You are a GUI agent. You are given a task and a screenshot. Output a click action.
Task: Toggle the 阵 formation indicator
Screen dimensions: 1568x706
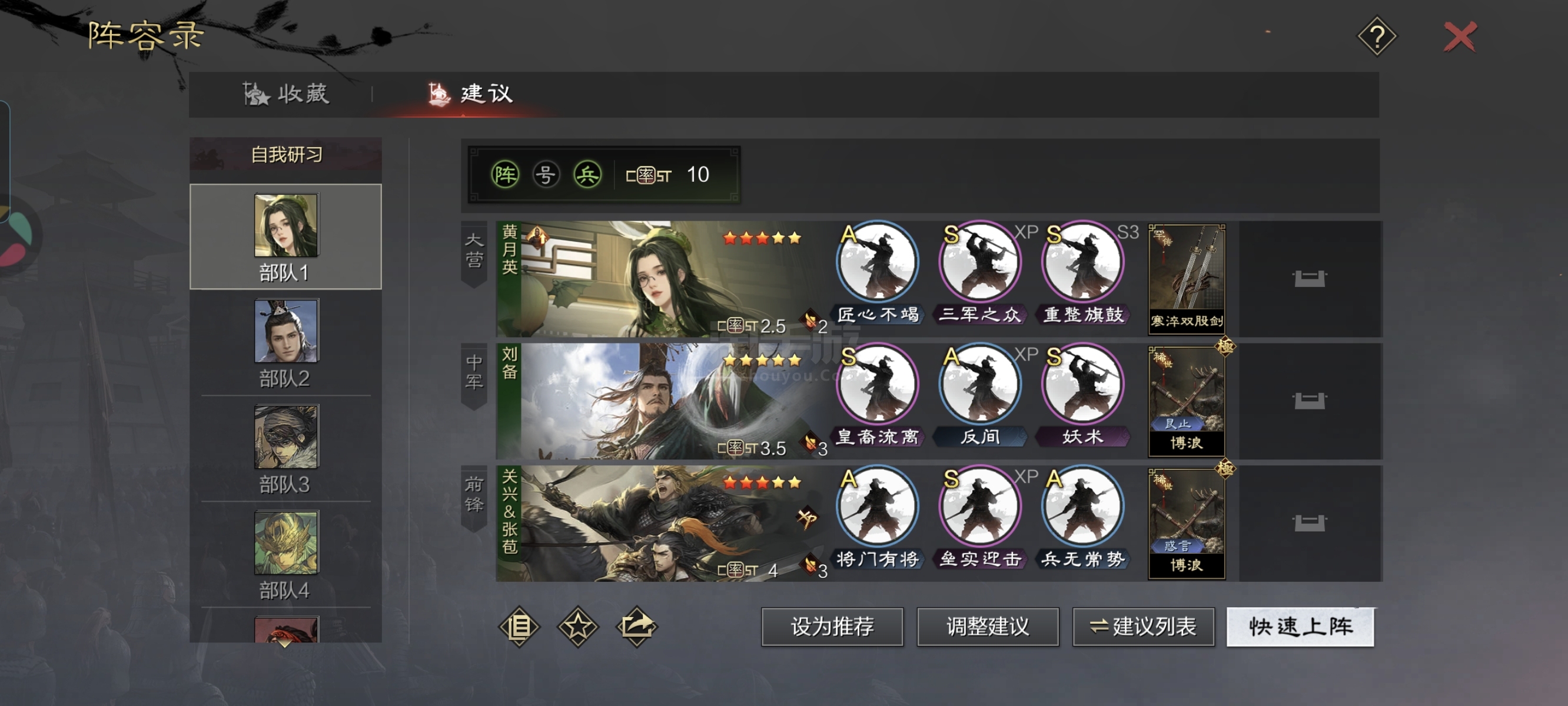pos(505,175)
